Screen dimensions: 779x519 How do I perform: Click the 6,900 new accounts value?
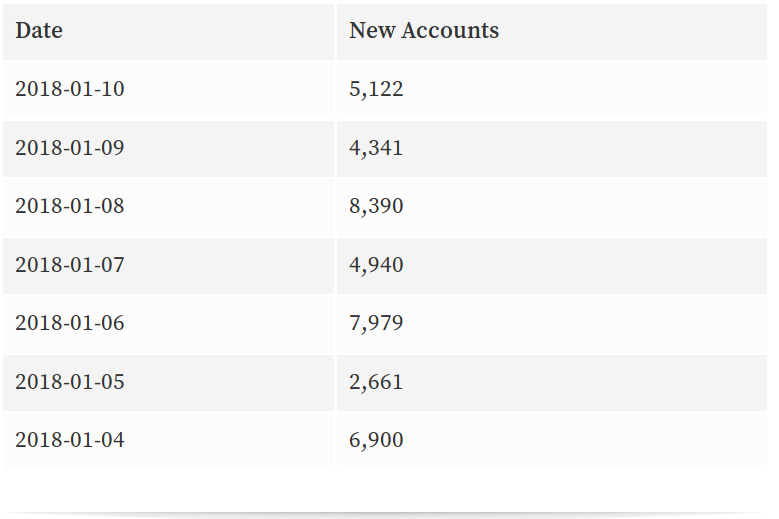click(376, 440)
